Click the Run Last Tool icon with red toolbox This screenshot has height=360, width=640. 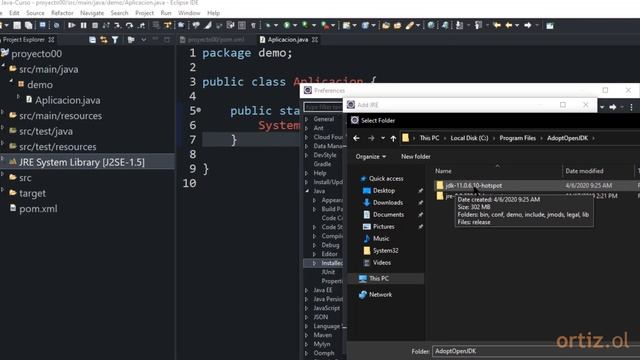pos(325,26)
